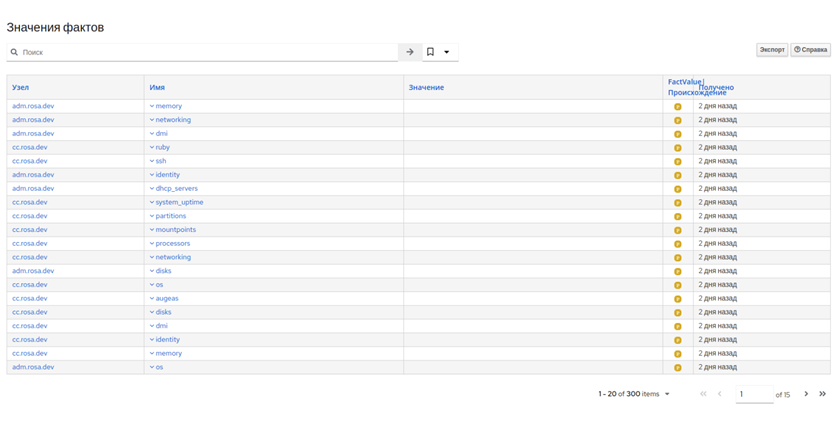This screenshot has width=837, height=437.
Task: Open the adm.rosa.dev link in the first row
Action: 33,106
